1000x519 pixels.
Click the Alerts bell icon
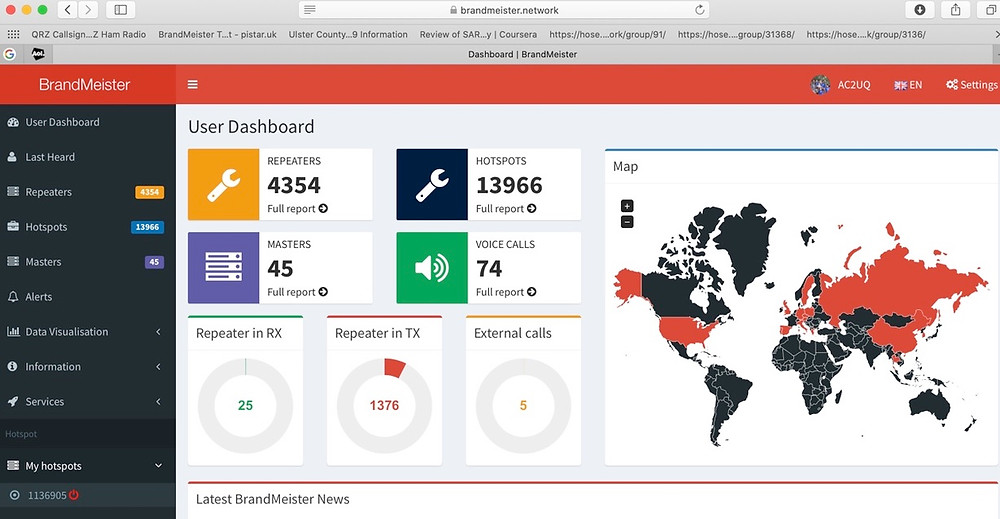tap(13, 296)
